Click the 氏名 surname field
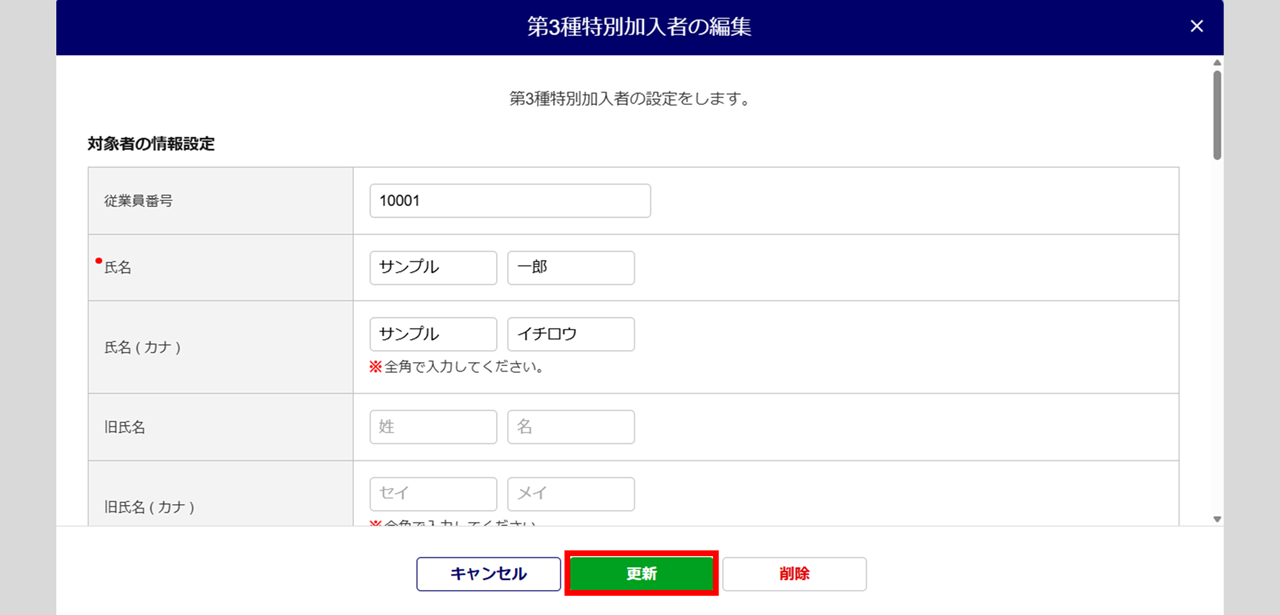 (x=433, y=267)
